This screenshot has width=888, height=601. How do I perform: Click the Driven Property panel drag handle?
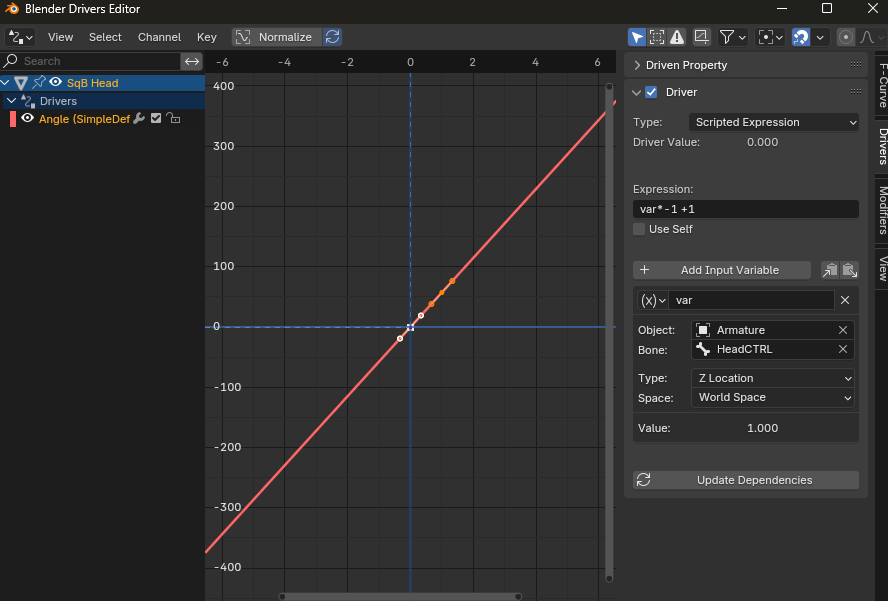tap(856, 65)
